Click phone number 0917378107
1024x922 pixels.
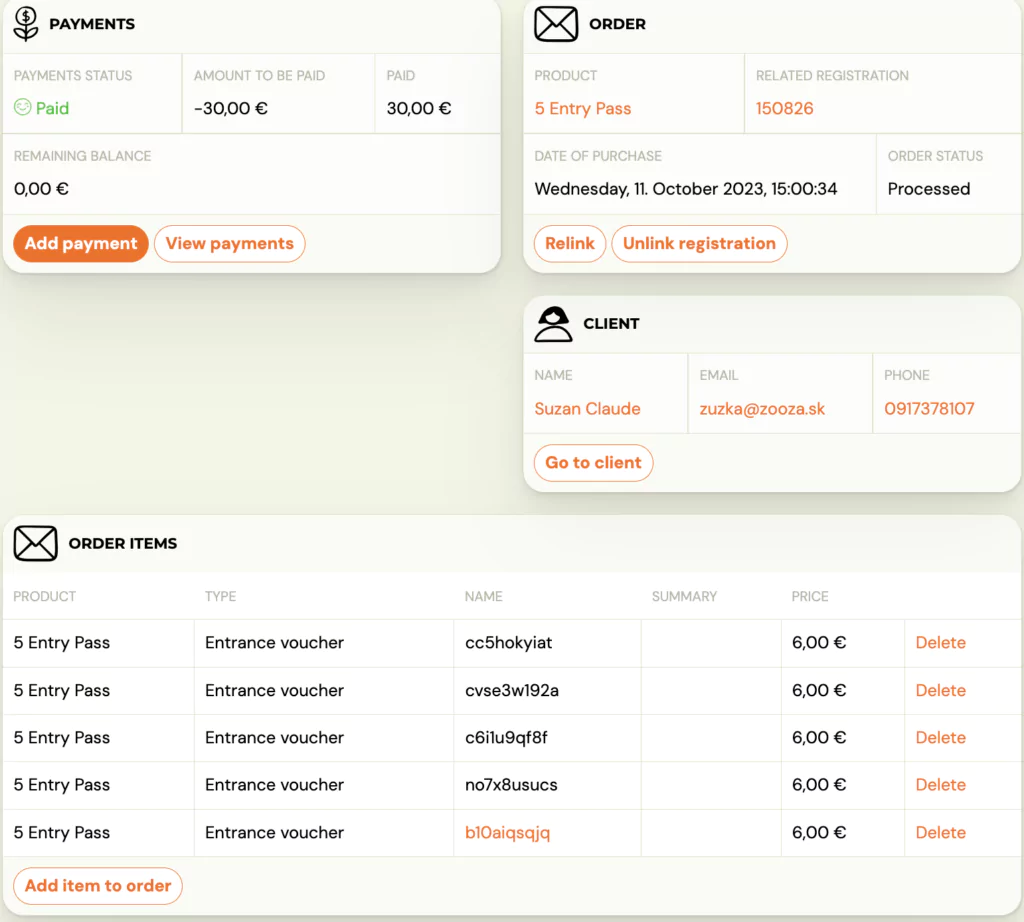(x=929, y=408)
